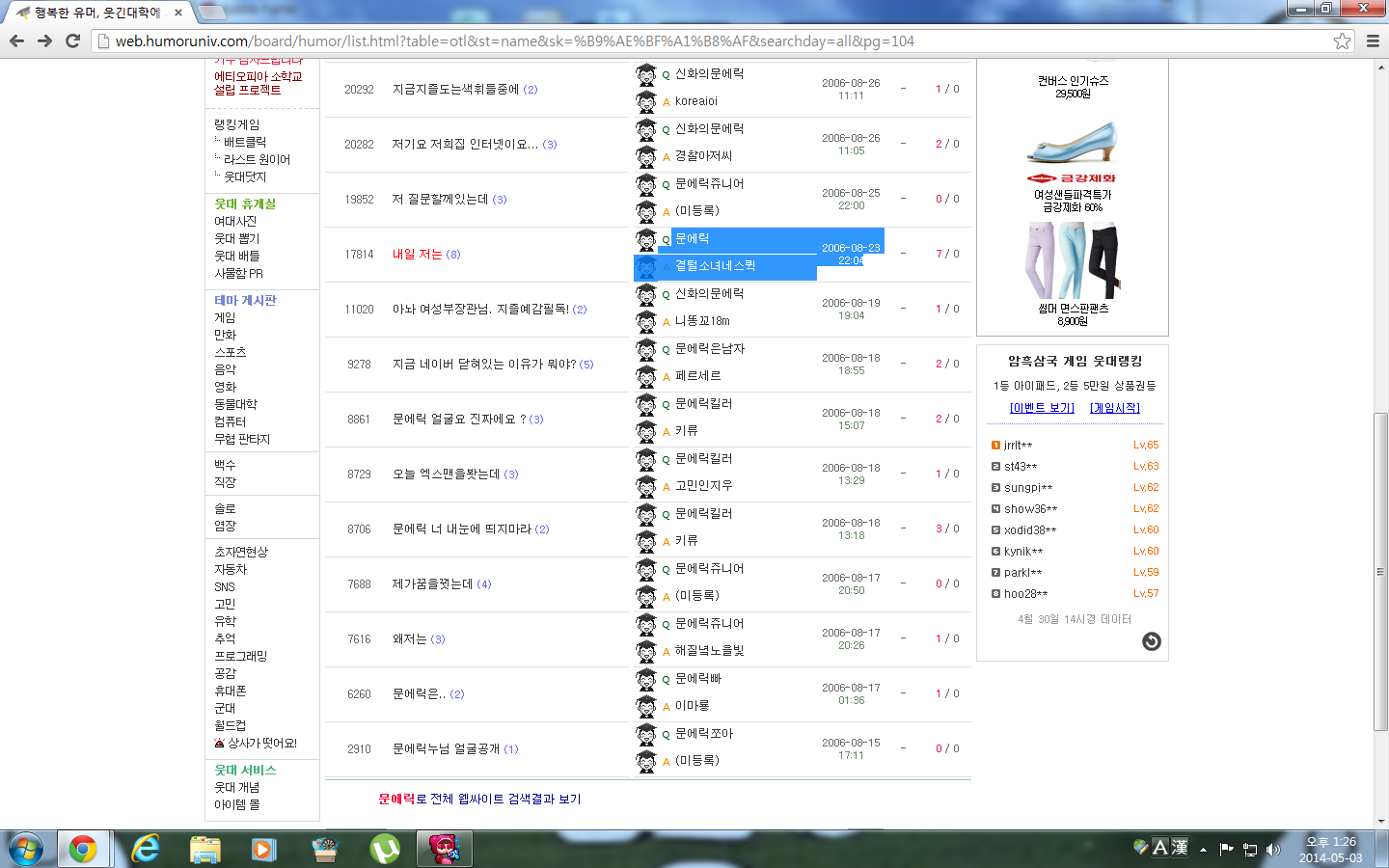This screenshot has width=1389, height=868.
Task: Reload the page with the refresh icon
Action: (x=72, y=41)
